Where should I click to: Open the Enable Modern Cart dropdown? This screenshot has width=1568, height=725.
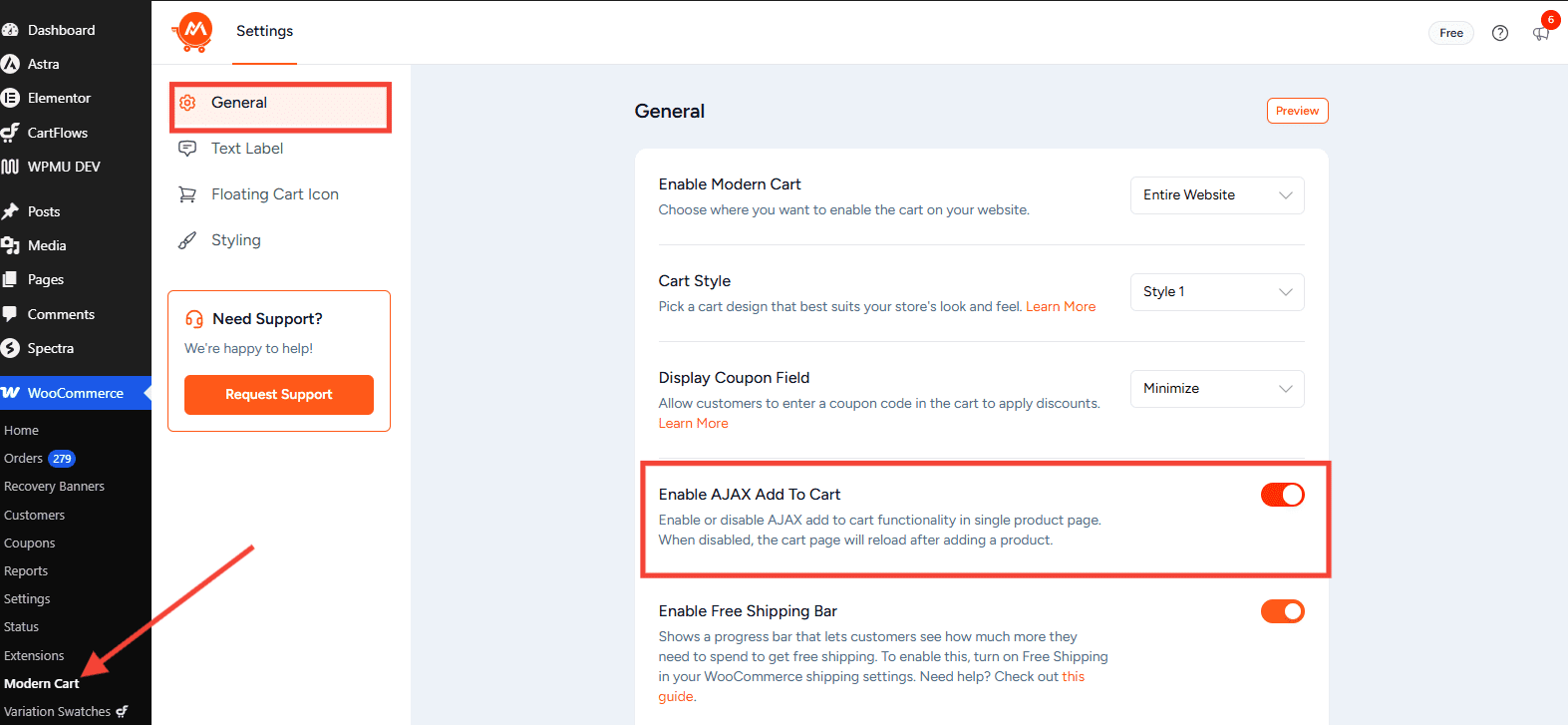(x=1217, y=195)
